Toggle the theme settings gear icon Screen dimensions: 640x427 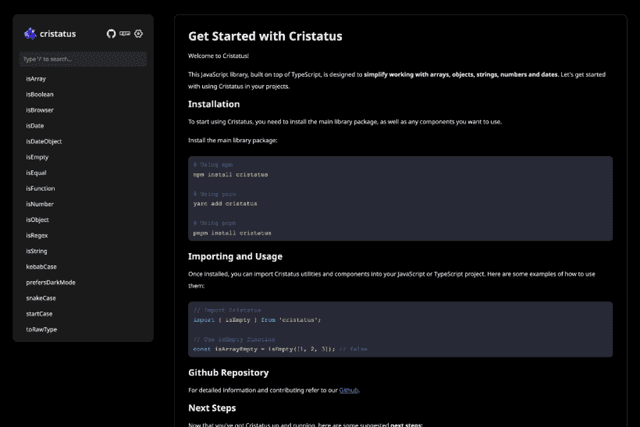[x=139, y=33]
